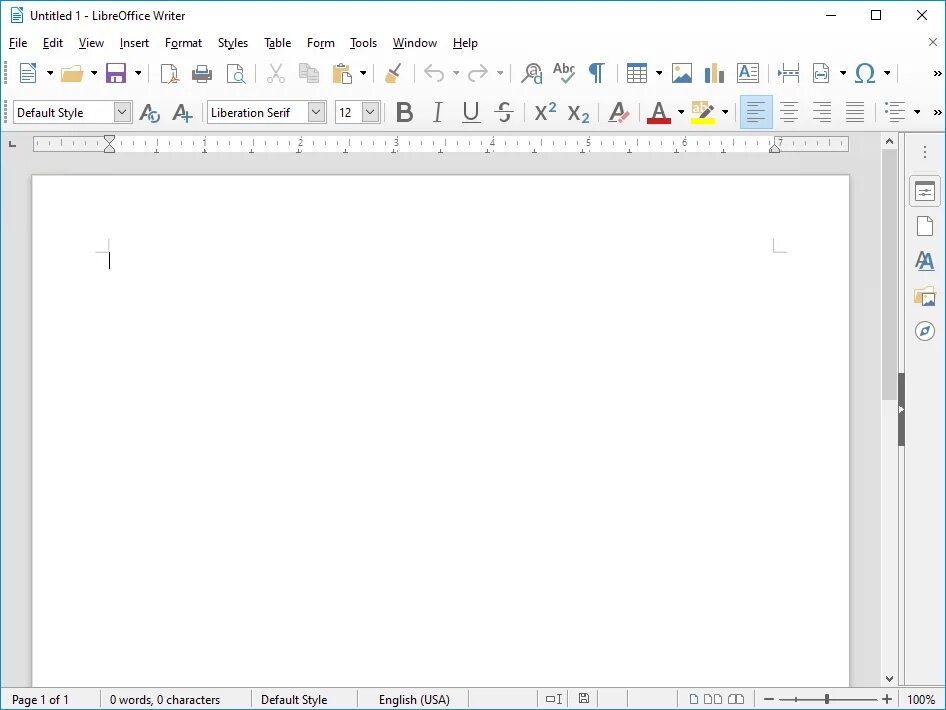The height and width of the screenshot is (710, 946).
Task: Open the Save dropdown arrow
Action: pyautogui.click(x=138, y=74)
